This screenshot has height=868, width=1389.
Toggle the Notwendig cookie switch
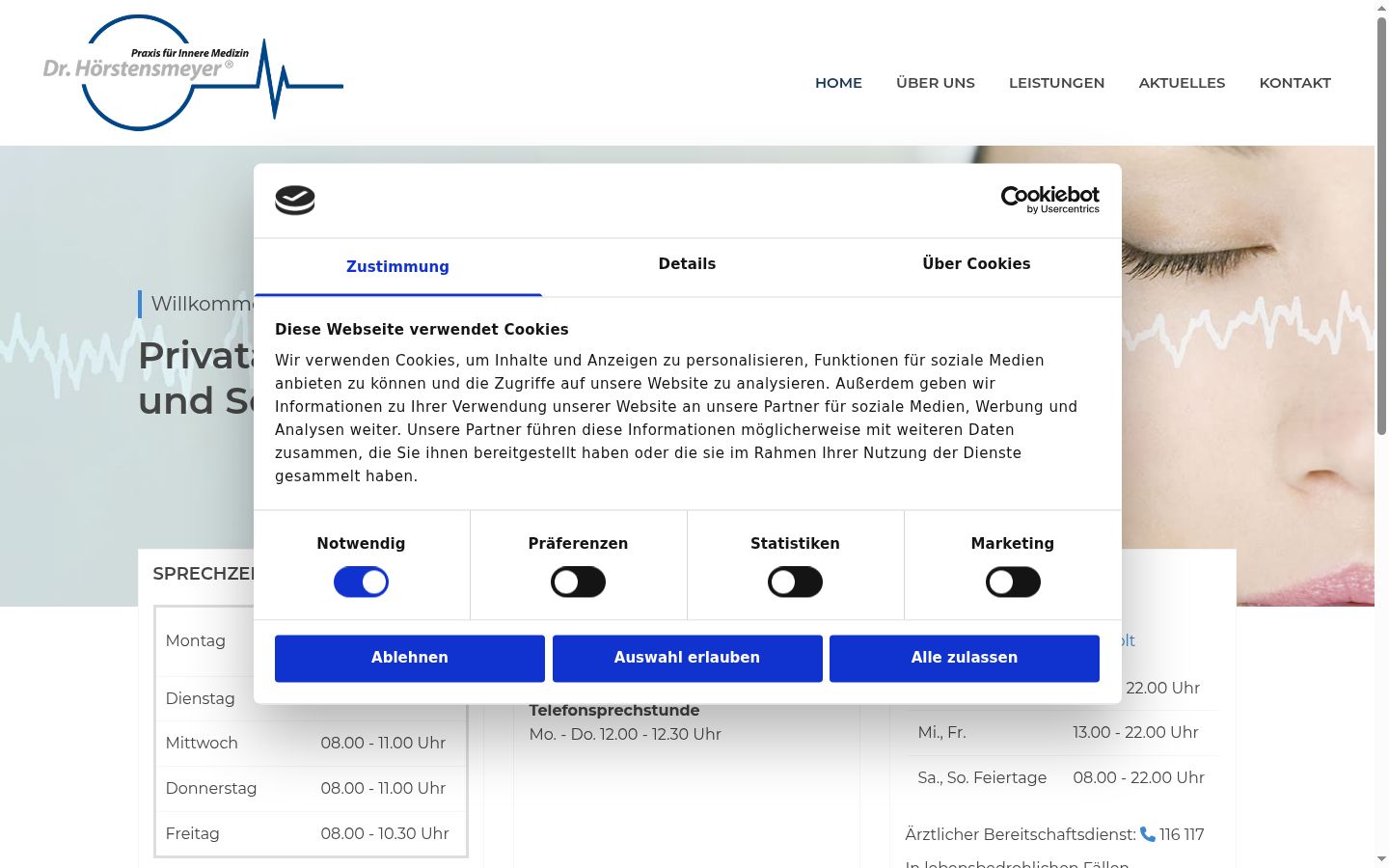tap(361, 583)
